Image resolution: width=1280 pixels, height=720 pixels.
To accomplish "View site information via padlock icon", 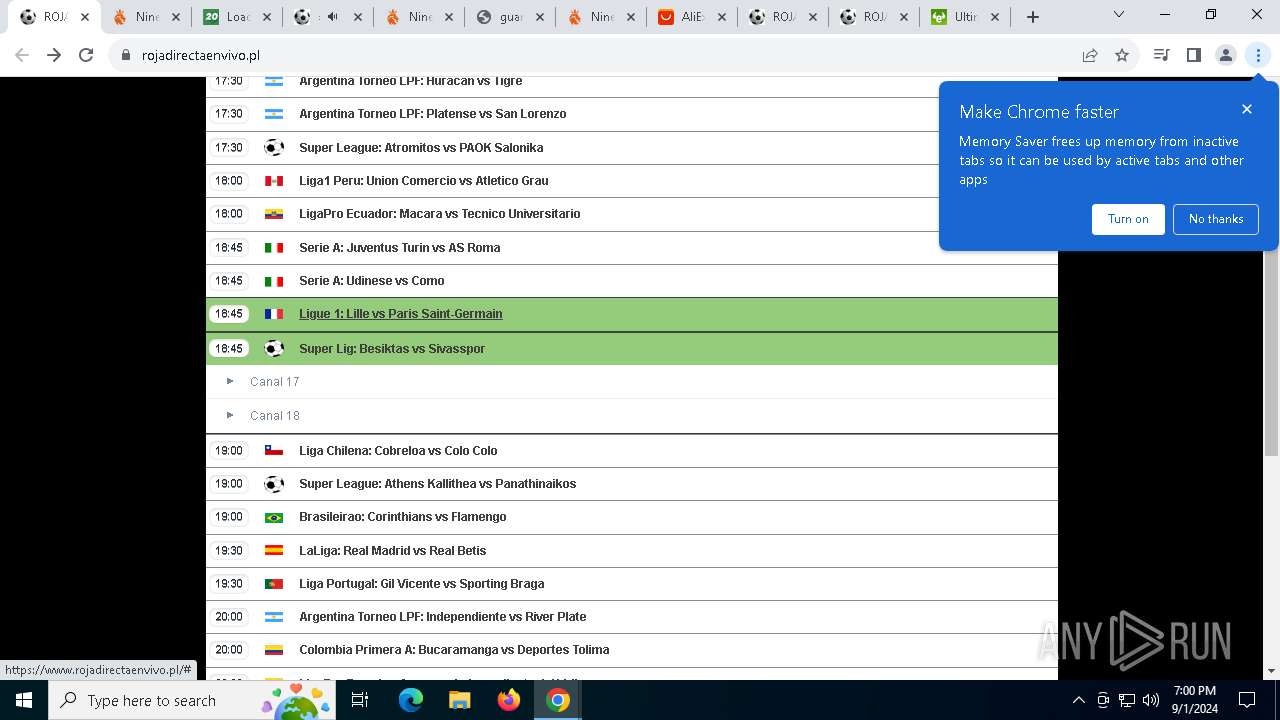I will tap(126, 55).
